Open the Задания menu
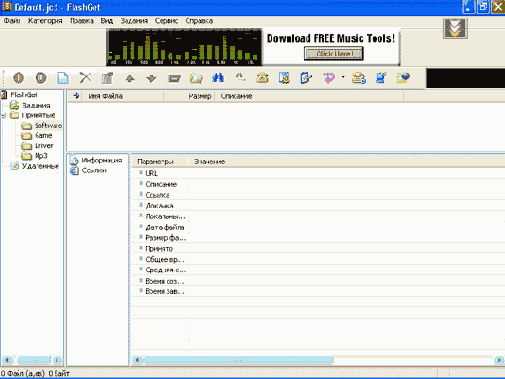 pyautogui.click(x=134, y=21)
